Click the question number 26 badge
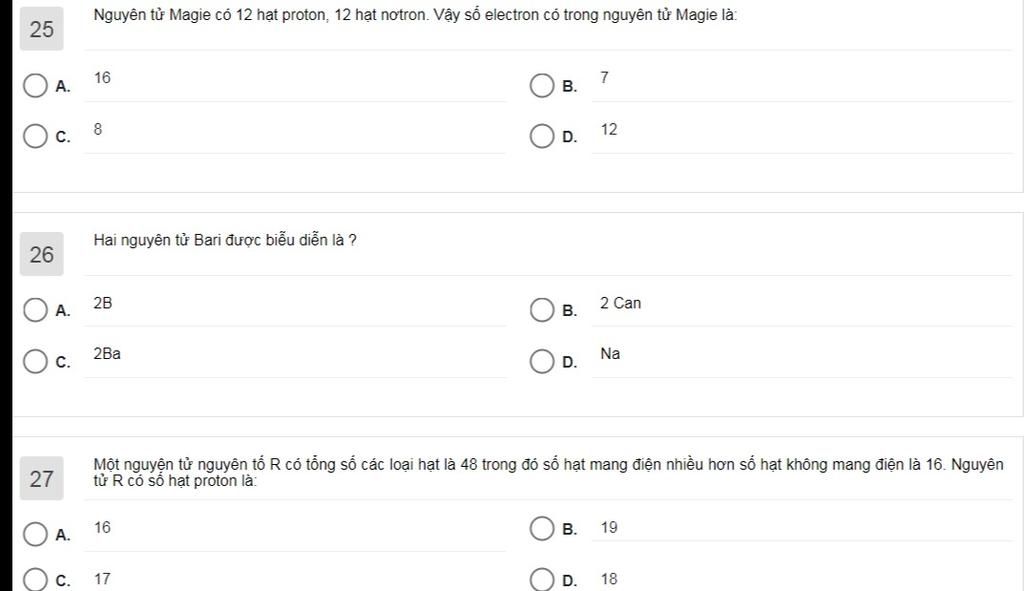 coord(42,255)
